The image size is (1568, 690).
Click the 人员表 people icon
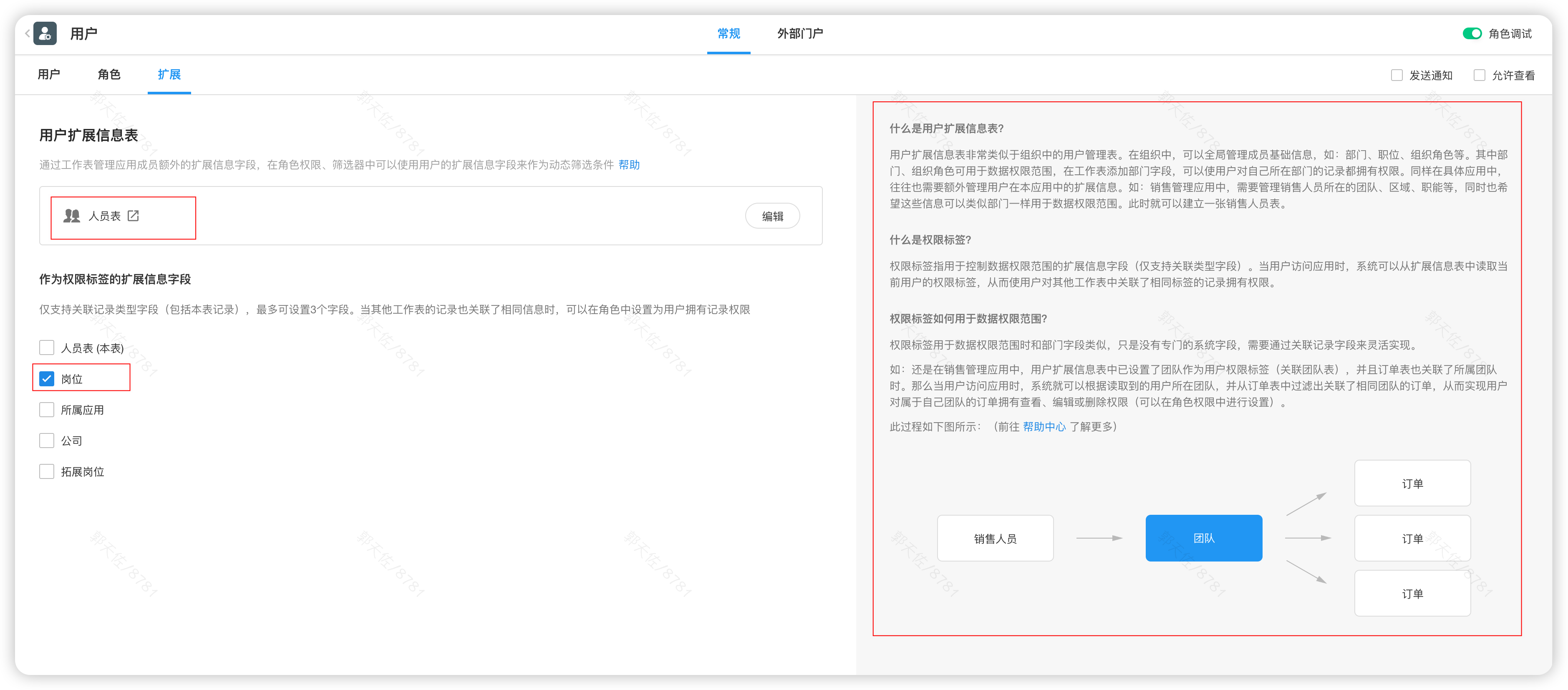tap(72, 216)
